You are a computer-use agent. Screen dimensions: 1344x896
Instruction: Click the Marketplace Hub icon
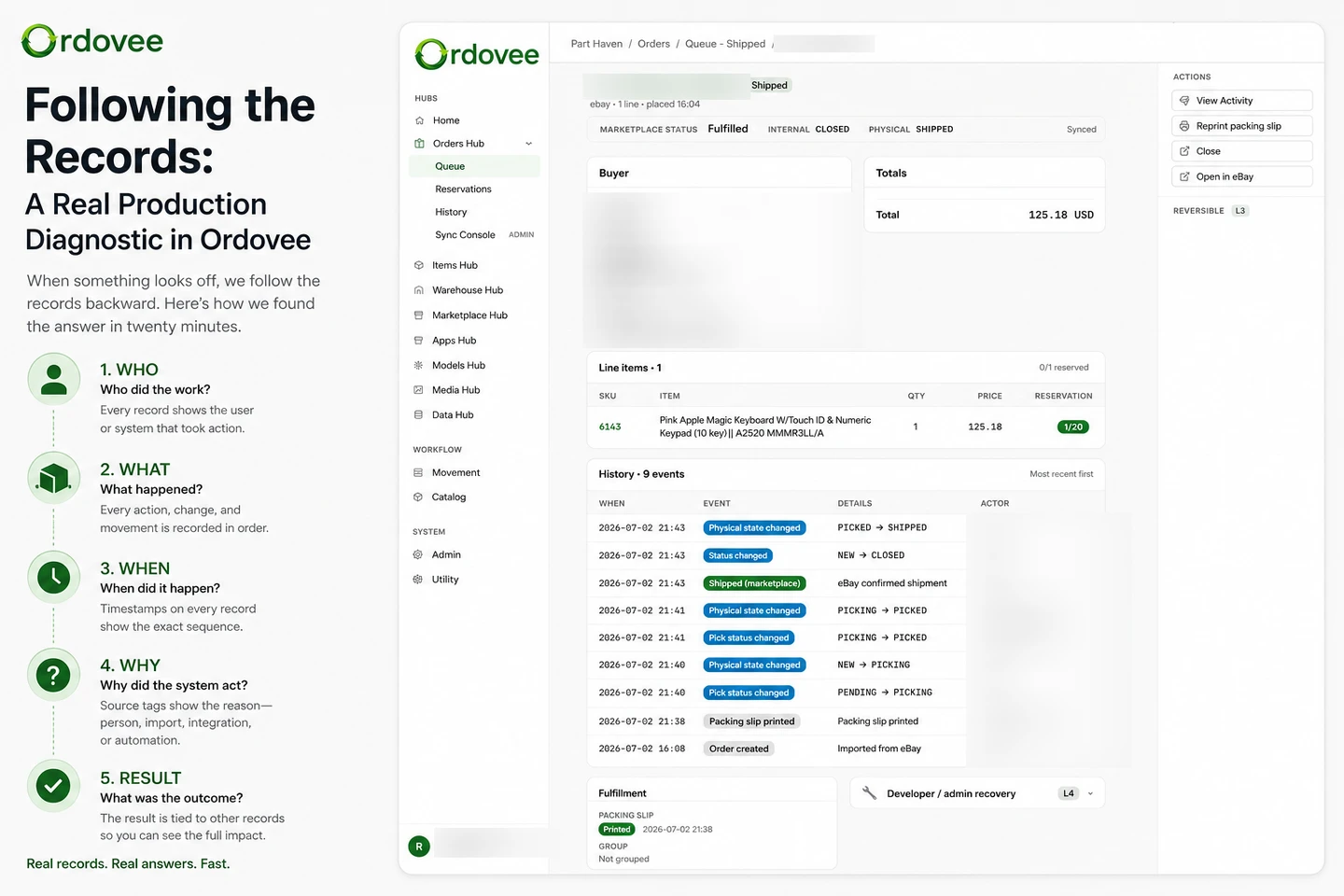click(x=418, y=315)
